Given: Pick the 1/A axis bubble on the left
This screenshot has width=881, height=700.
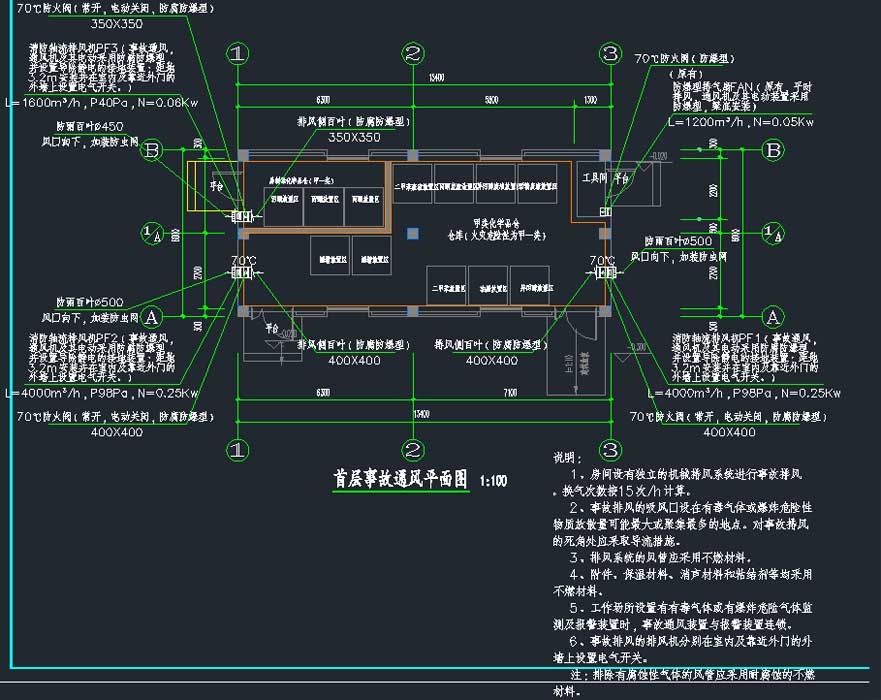Looking at the screenshot, I should tap(152, 233).
